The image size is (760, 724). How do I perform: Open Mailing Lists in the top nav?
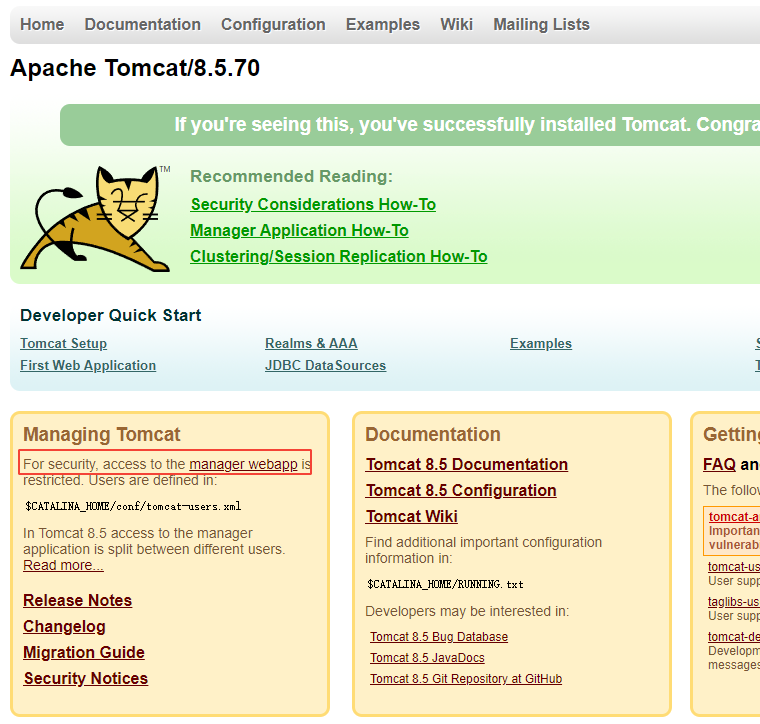pyautogui.click(x=541, y=24)
